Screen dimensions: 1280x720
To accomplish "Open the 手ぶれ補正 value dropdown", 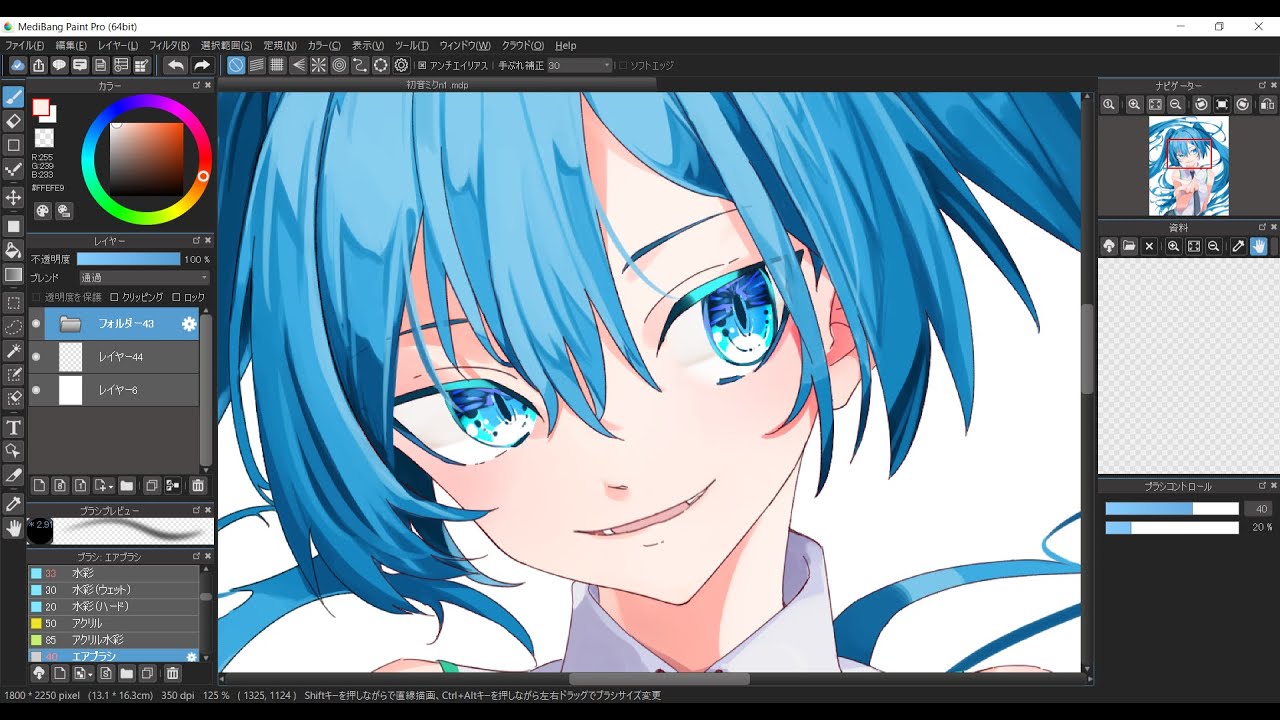I will pyautogui.click(x=579, y=65).
